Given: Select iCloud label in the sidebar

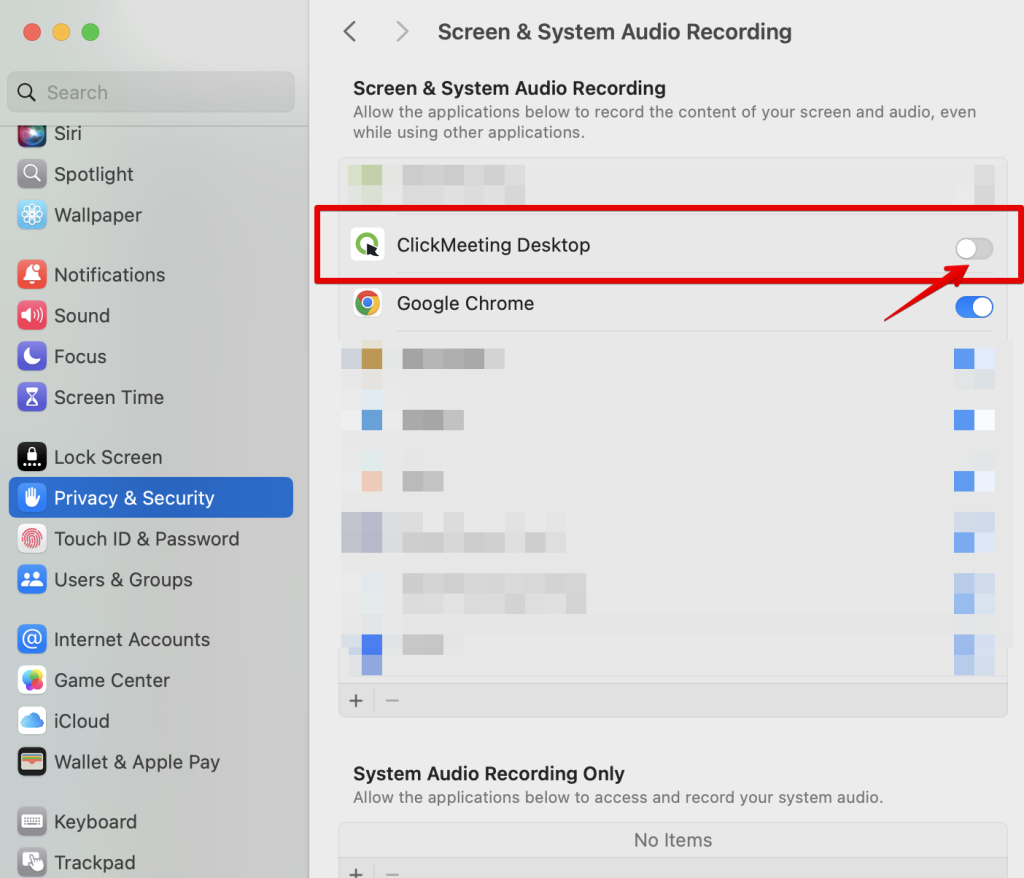Looking at the screenshot, I should coord(82,721).
